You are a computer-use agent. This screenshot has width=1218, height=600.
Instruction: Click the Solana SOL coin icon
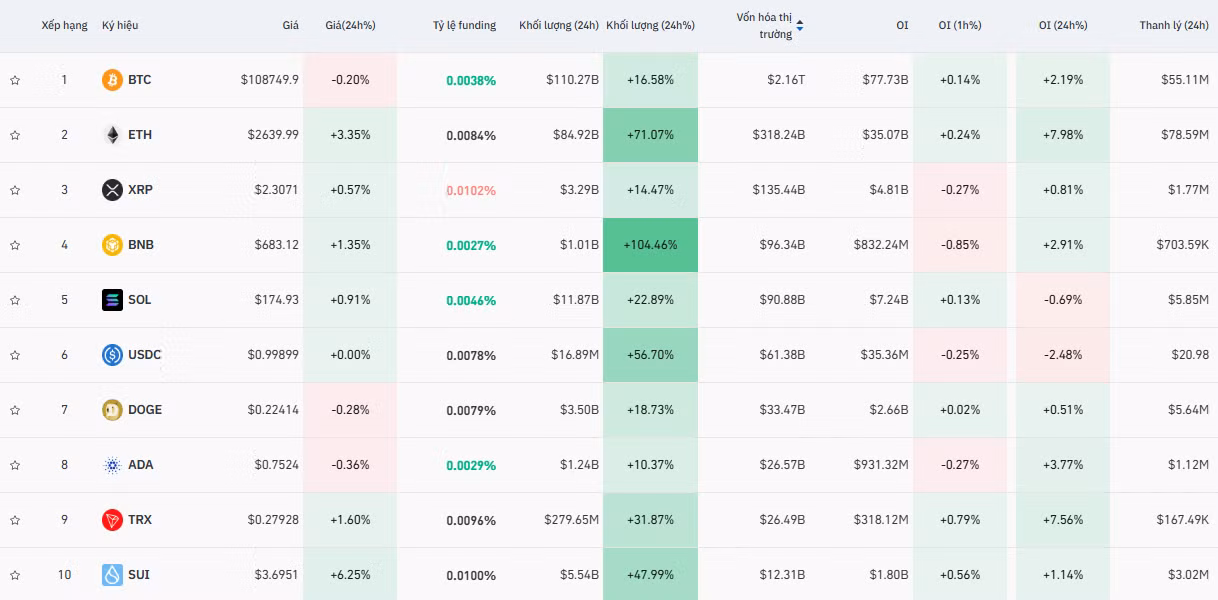click(x=113, y=300)
